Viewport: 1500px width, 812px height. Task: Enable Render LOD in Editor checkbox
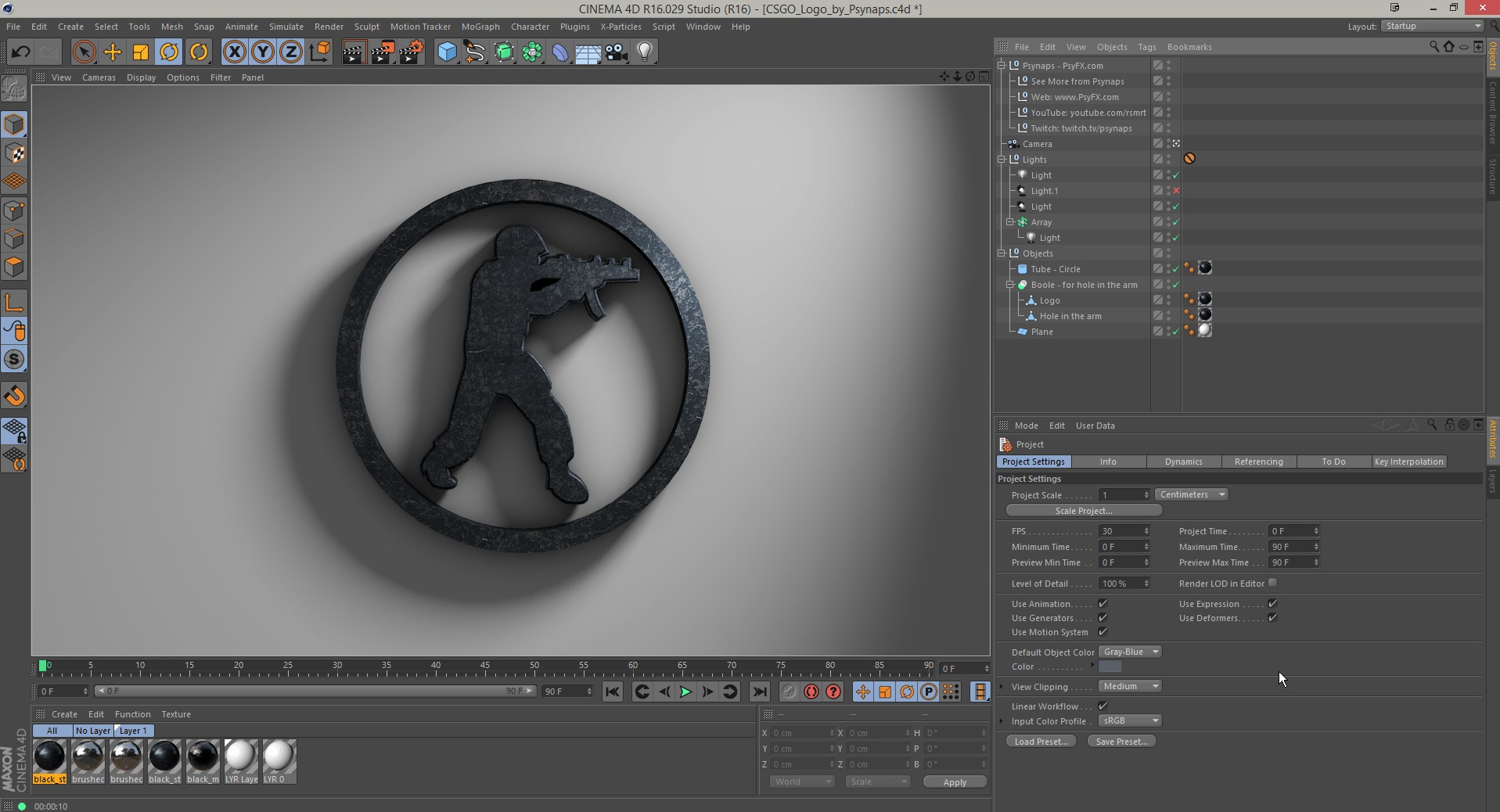[x=1272, y=583]
